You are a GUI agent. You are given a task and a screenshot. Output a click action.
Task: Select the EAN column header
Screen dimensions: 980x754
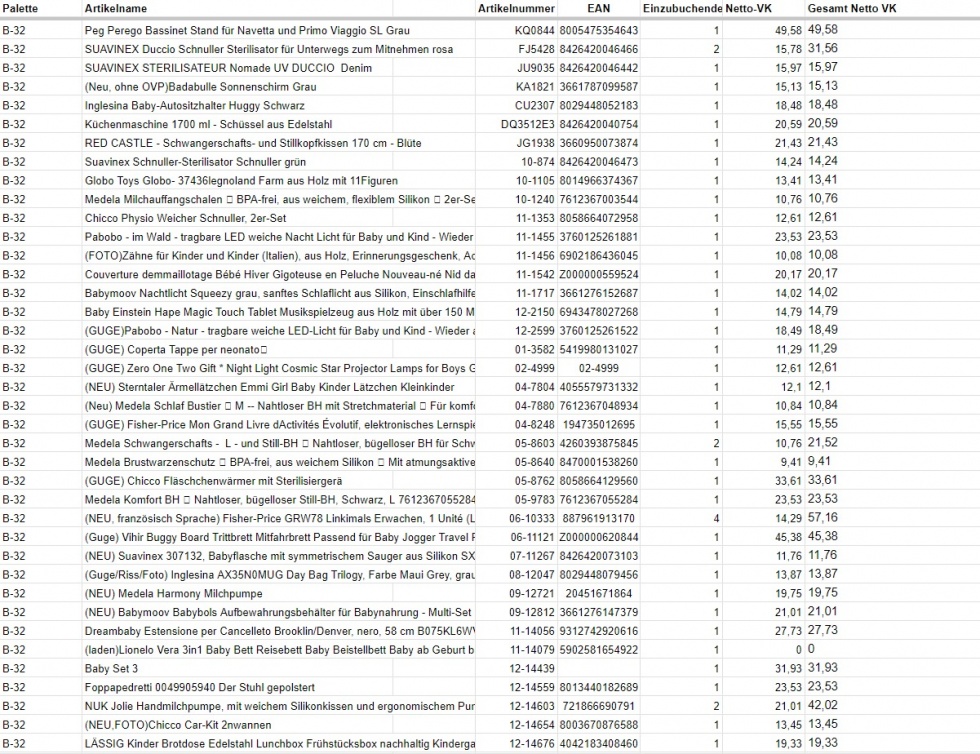599,9
